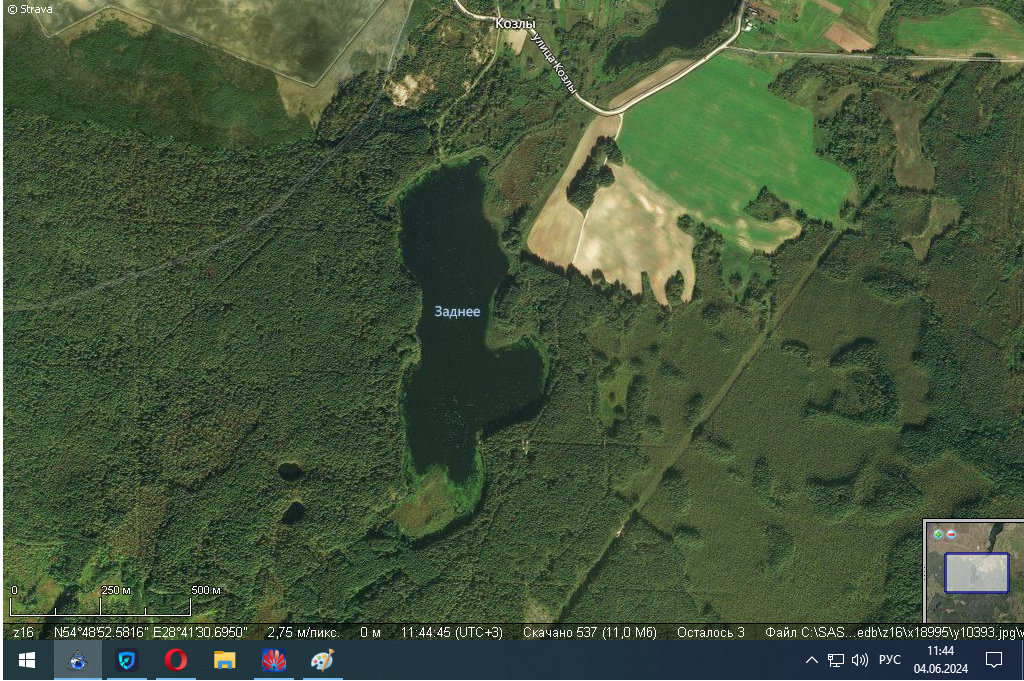Image resolution: width=1024 pixels, height=681 pixels.
Task: Click the blue shield app taskbar icon
Action: click(x=127, y=660)
